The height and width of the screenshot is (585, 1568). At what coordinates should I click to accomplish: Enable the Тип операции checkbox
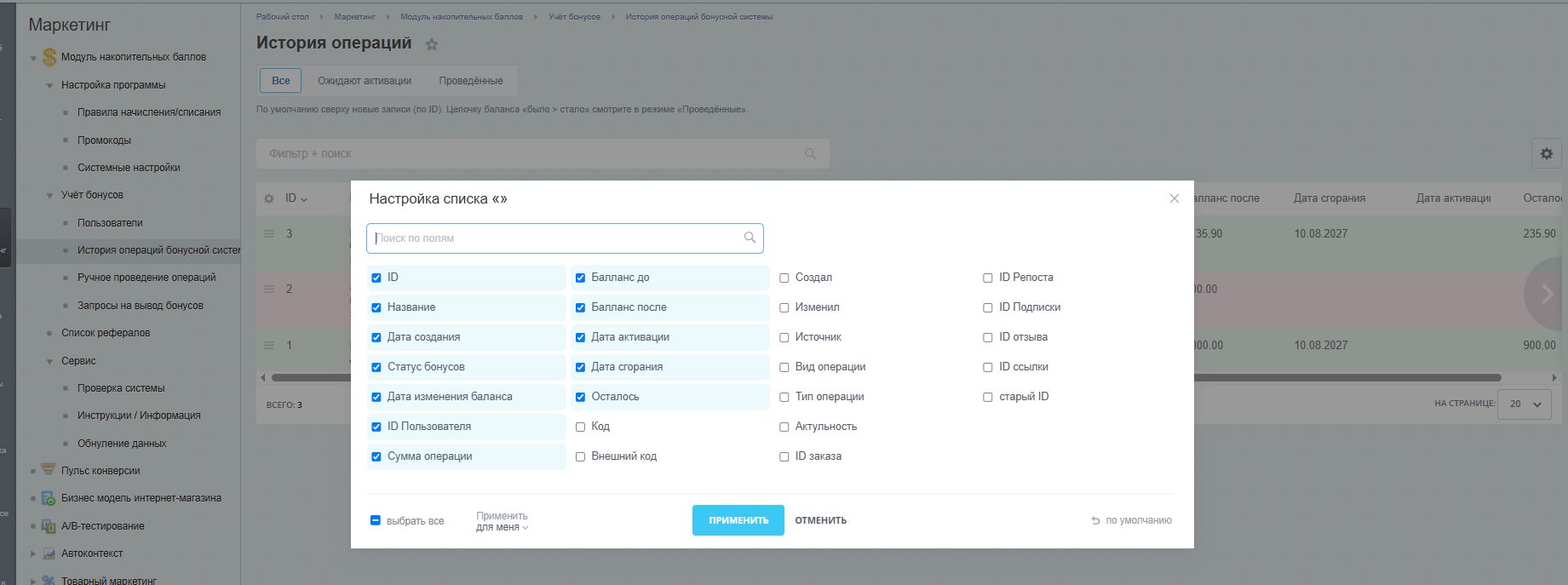[x=784, y=397]
